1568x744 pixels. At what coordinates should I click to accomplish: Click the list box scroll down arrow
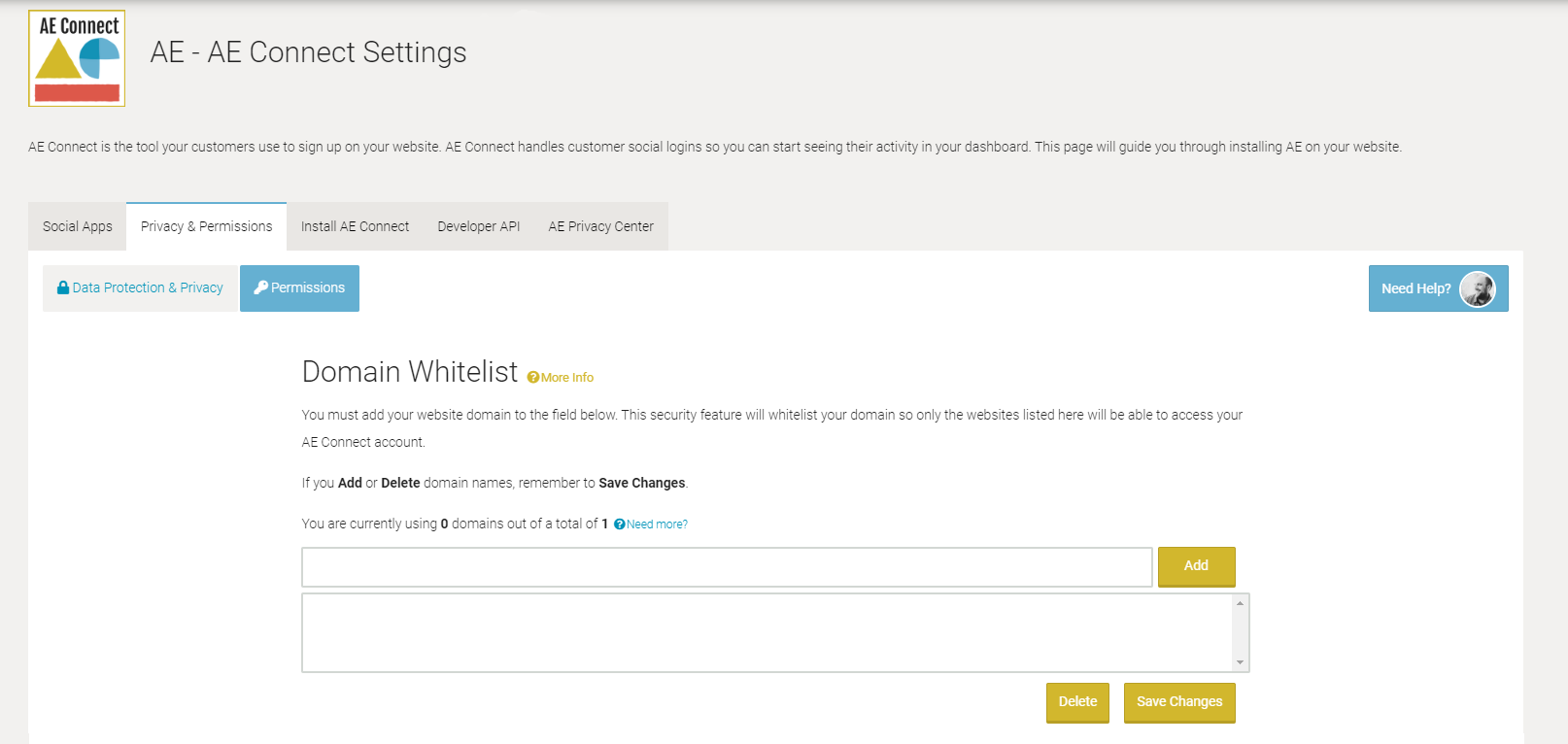[x=1240, y=662]
